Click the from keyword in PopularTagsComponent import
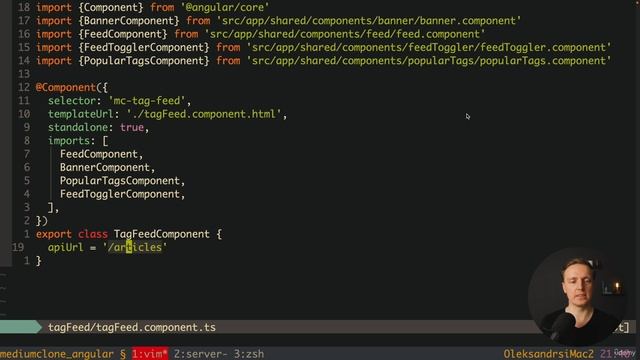640x360 pixels. click(x=228, y=61)
